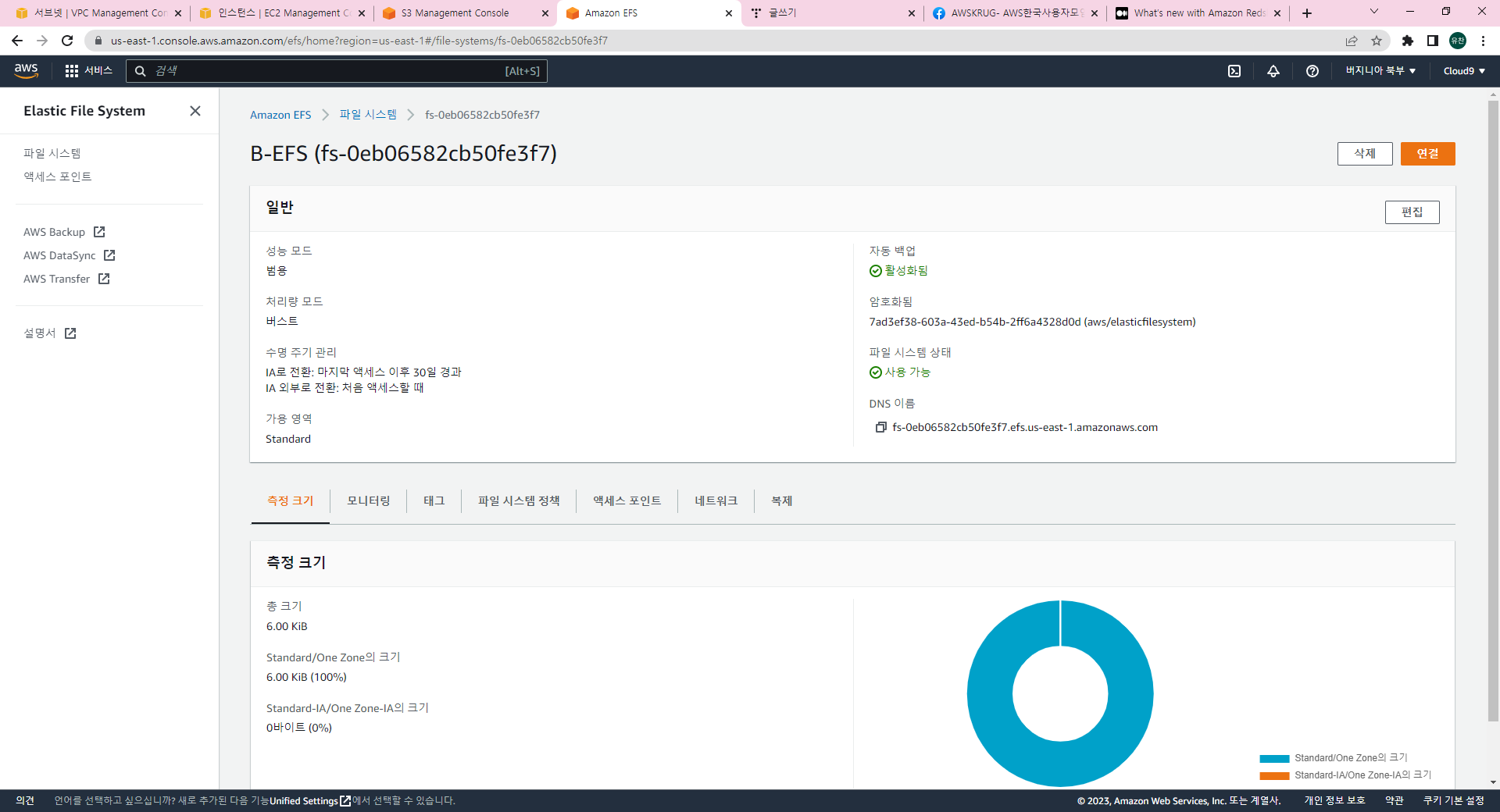The image size is (1500, 812).
Task: Share this page via share icon
Action: tap(1352, 41)
